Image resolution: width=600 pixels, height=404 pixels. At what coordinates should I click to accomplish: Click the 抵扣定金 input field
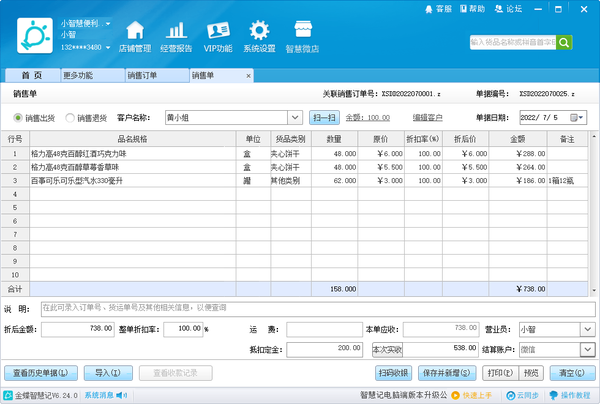324,350
